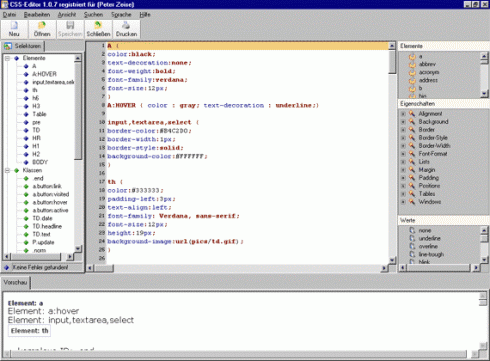Click the tag icon beside abbrev
490x361 pixels.
coord(412,64)
